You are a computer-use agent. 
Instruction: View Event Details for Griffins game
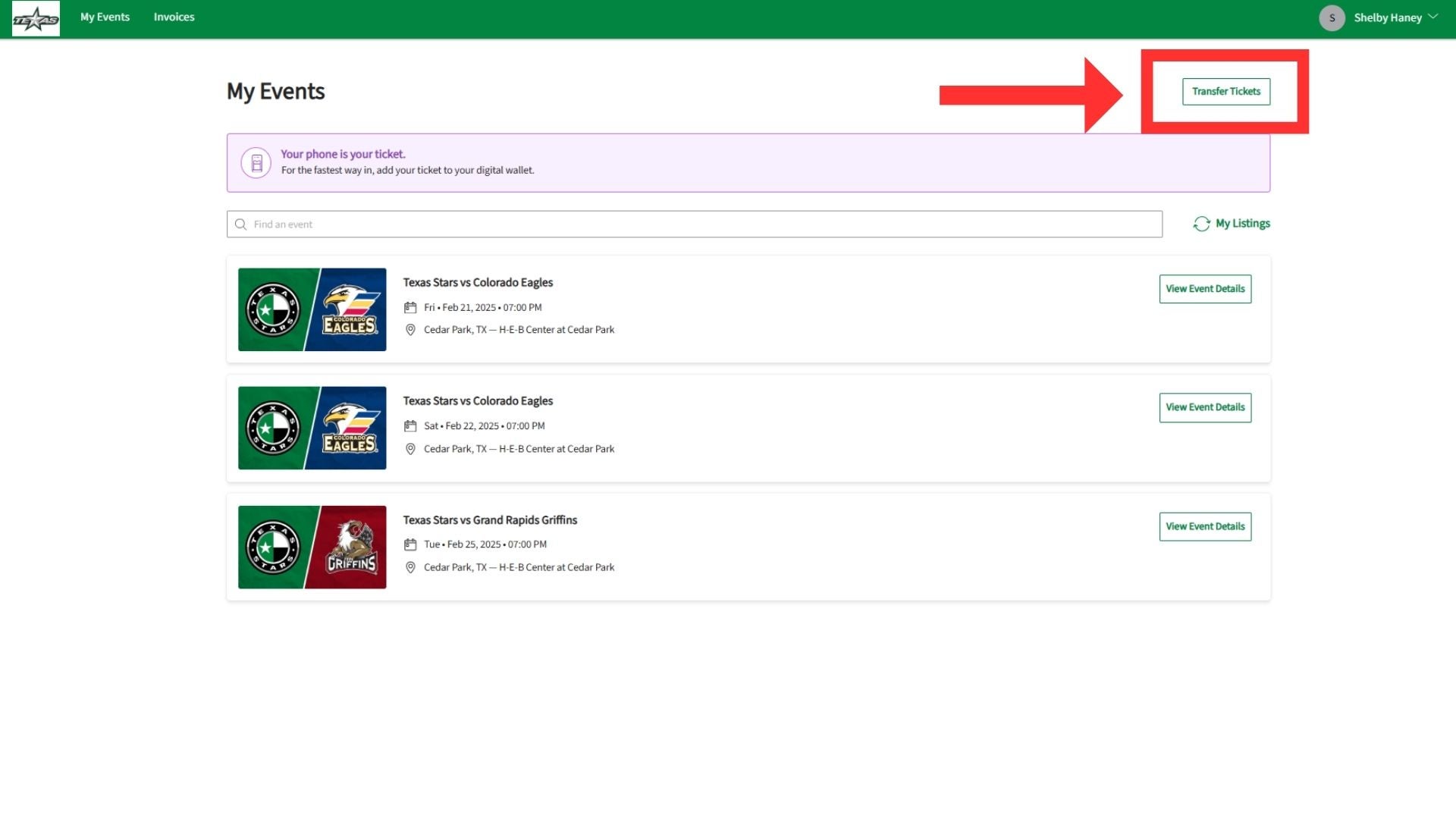1205,526
